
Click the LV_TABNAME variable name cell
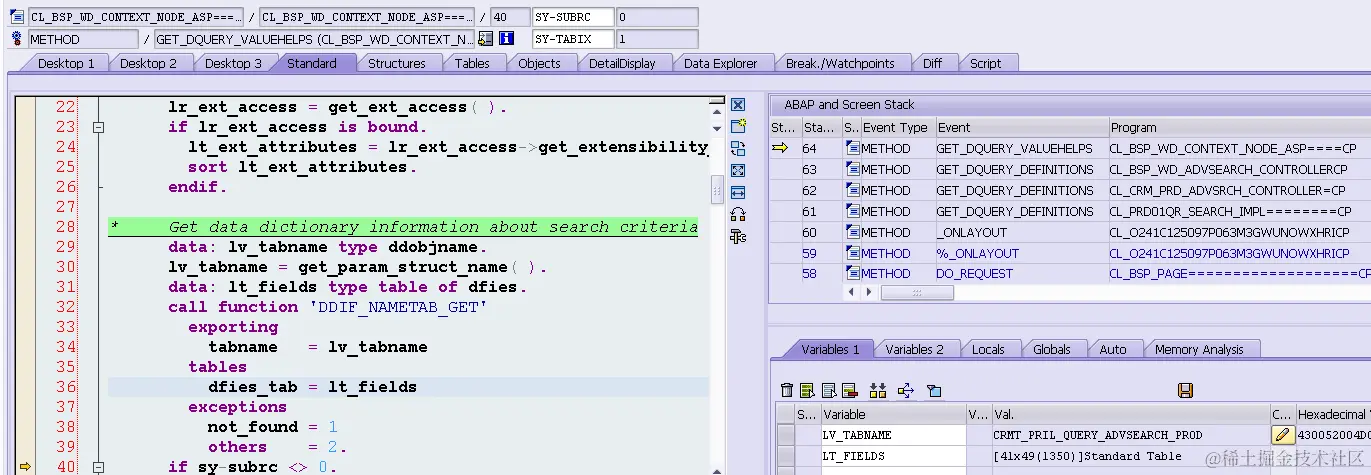pos(893,435)
